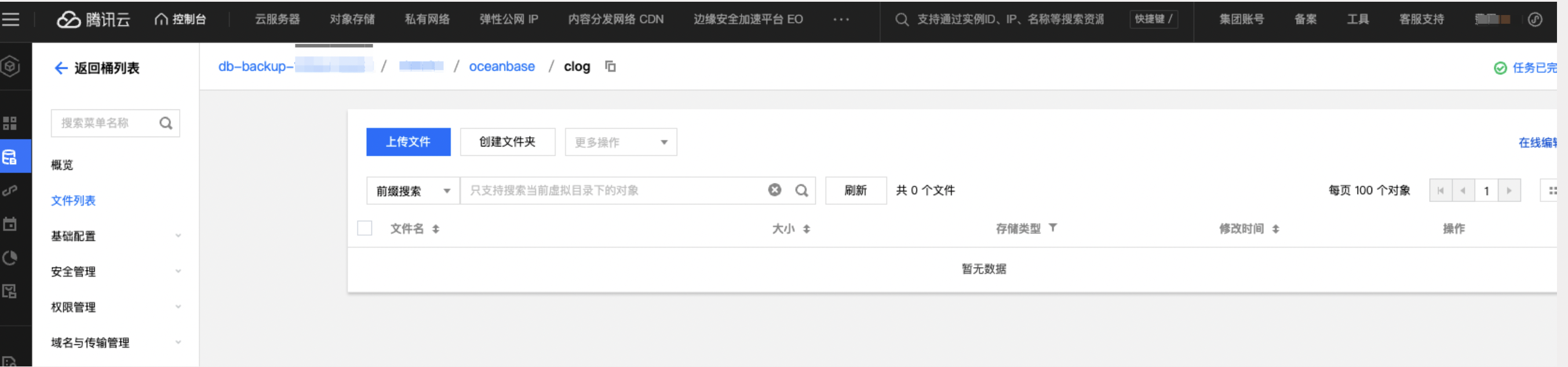Click the calendar sidebar icon
This screenshot has width=1568, height=367.
(x=10, y=224)
